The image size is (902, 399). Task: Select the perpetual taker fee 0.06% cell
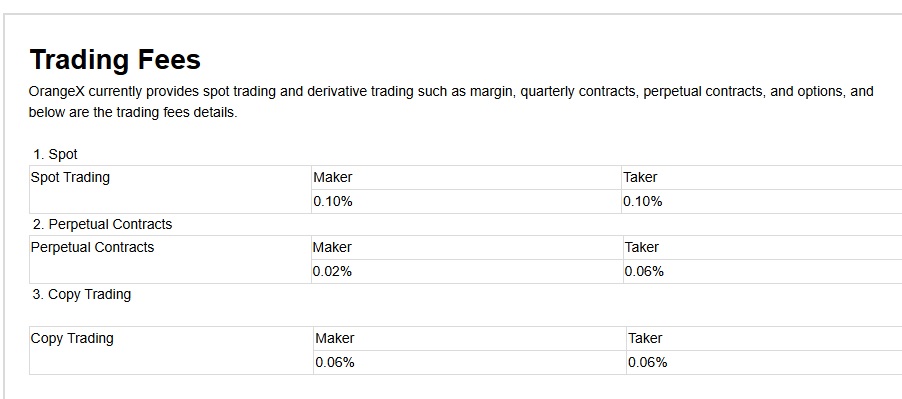pyautogui.click(x=763, y=271)
